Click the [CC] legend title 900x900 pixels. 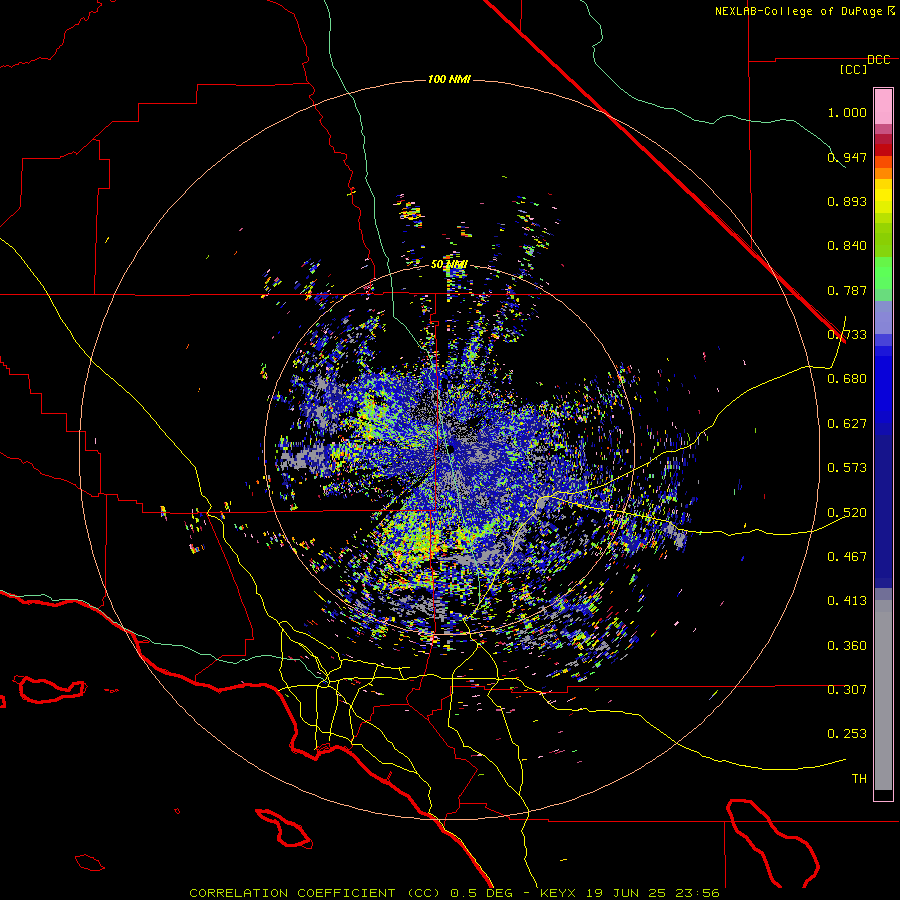click(853, 69)
